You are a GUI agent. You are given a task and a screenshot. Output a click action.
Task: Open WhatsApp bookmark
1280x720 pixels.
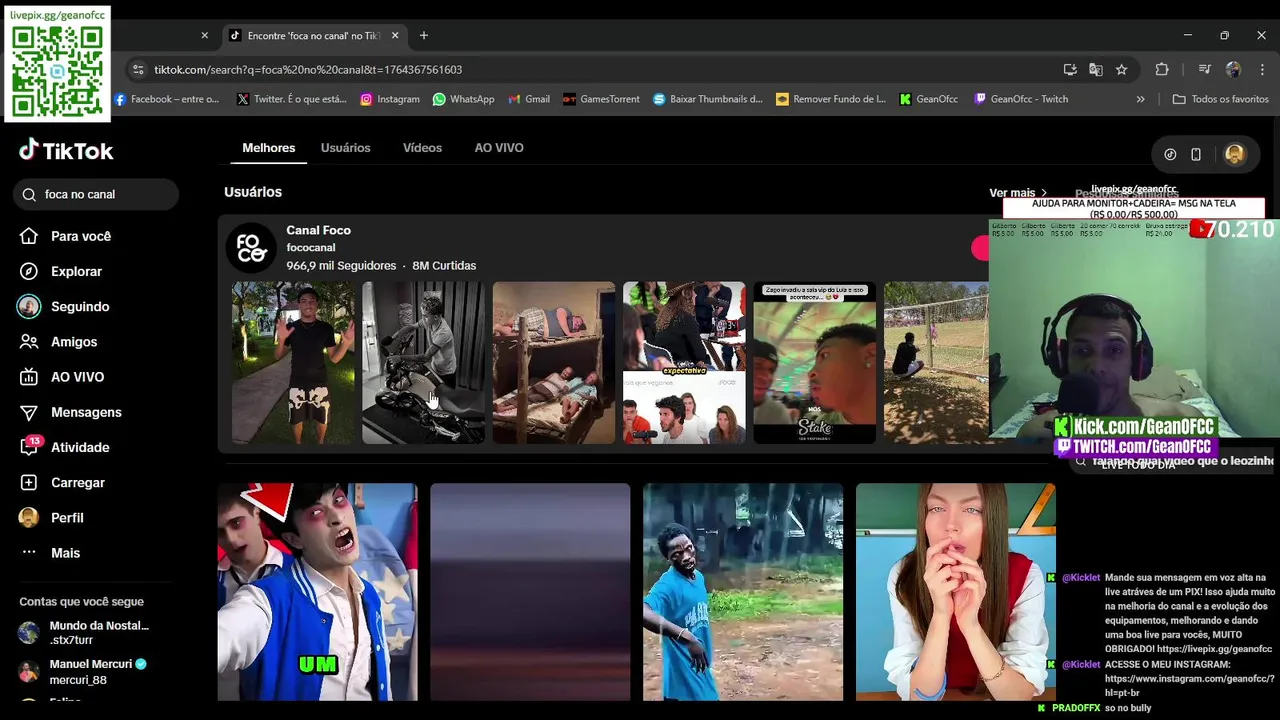click(x=463, y=99)
